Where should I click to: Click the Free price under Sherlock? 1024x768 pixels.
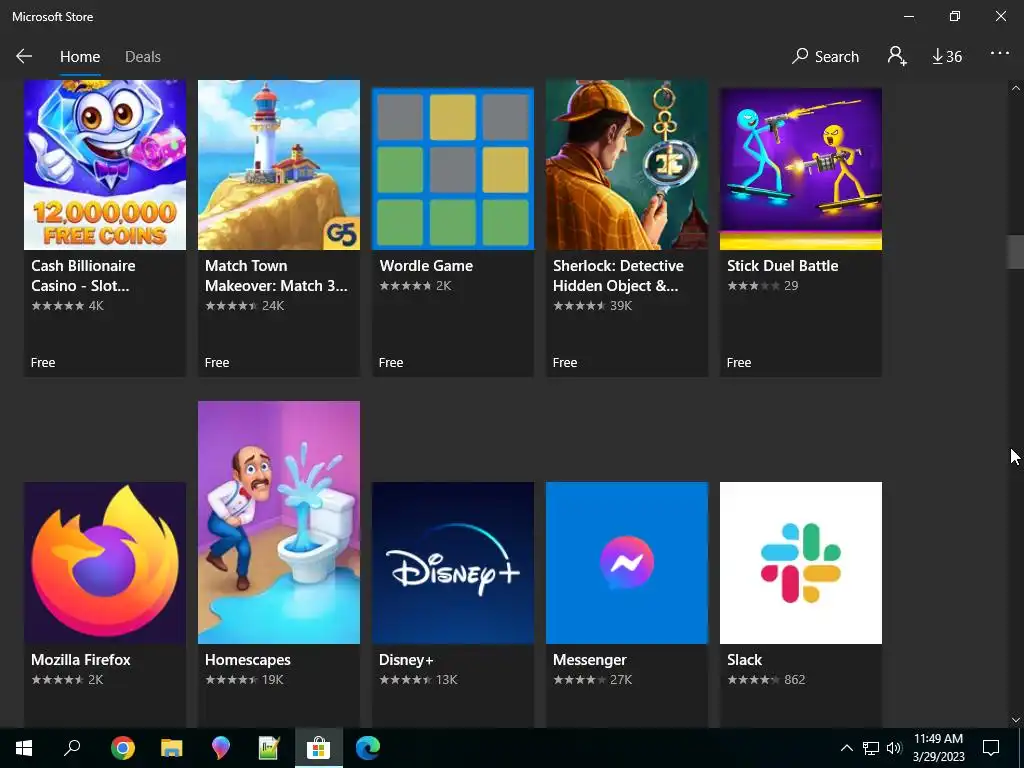point(565,362)
